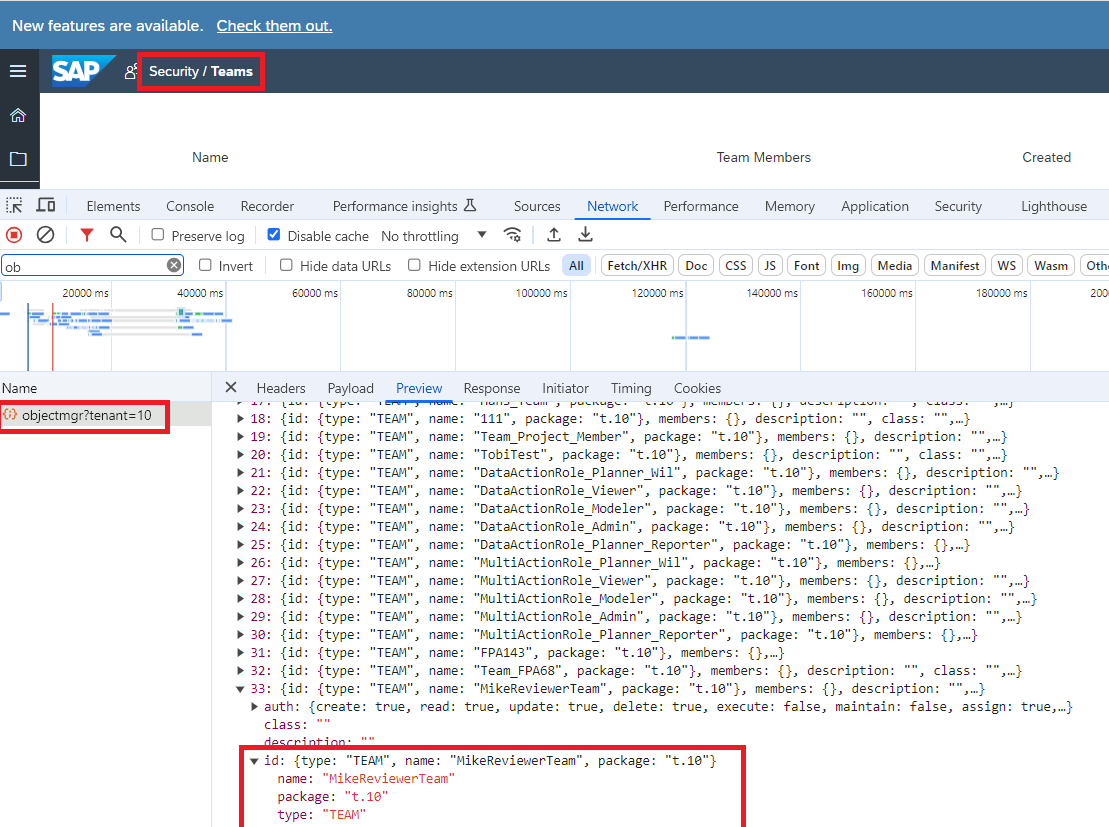This screenshot has height=827, width=1109.
Task: Expand row 24 DataActionRole_Admin
Action: tap(240, 527)
